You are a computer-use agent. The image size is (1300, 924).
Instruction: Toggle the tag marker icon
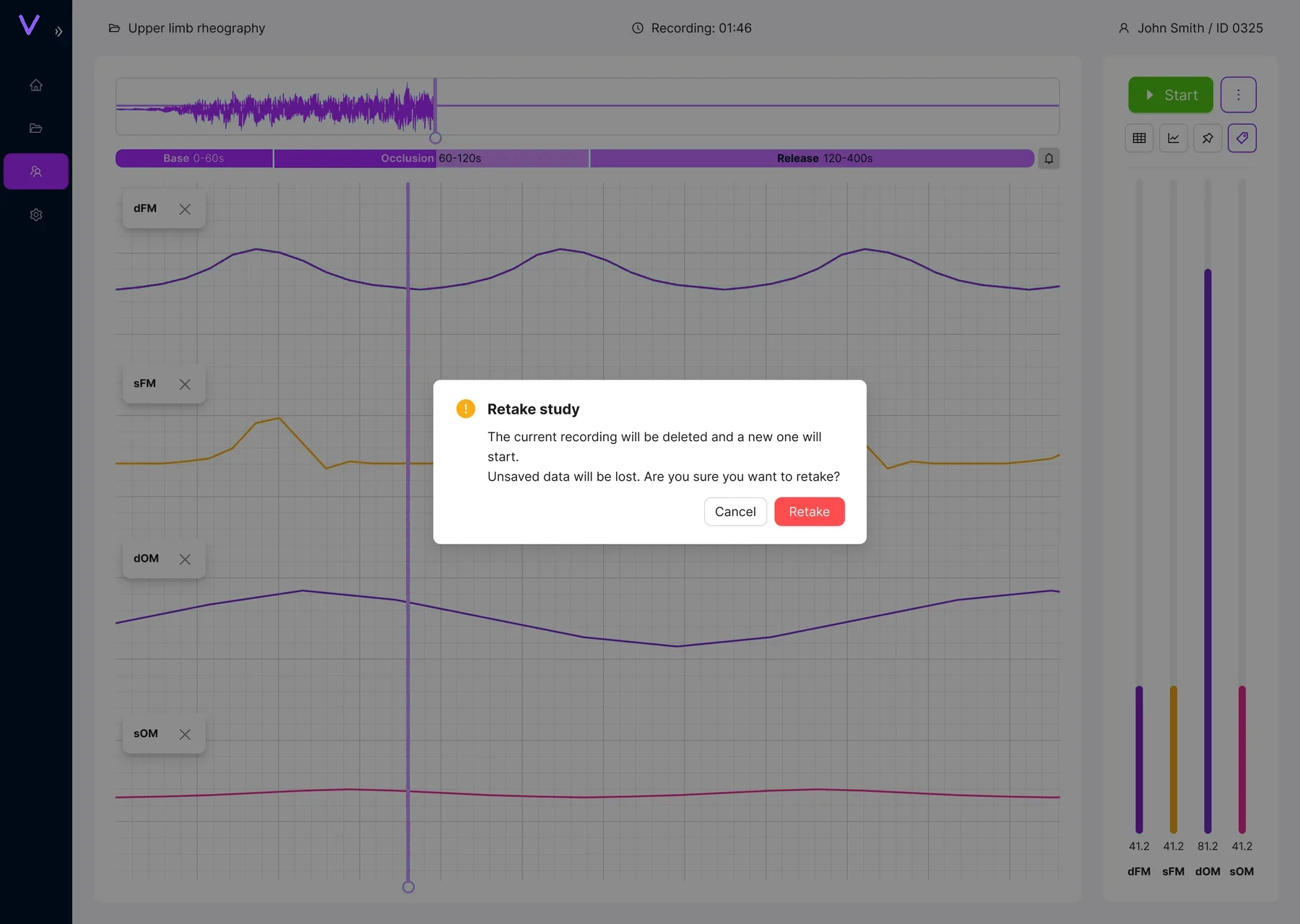[x=1242, y=138]
